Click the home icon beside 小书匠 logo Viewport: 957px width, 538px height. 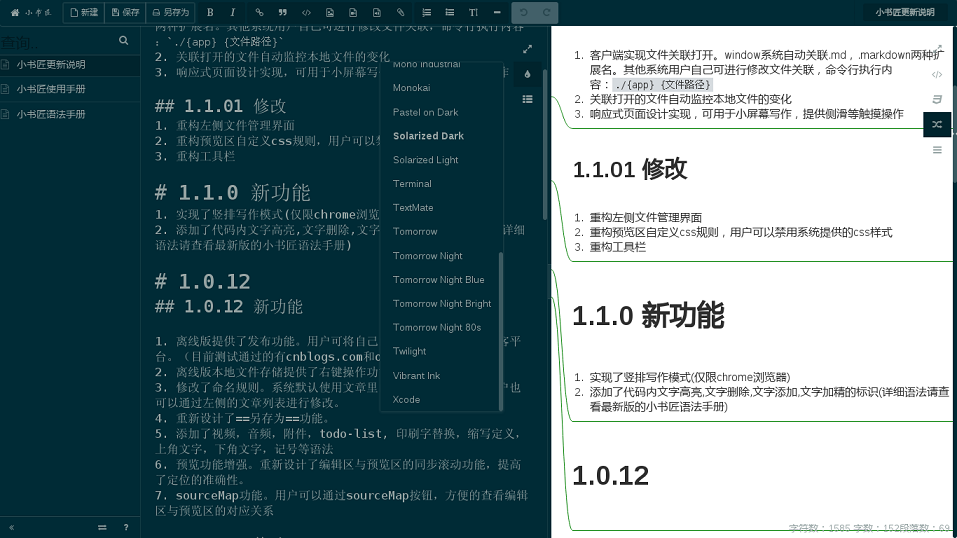point(15,12)
